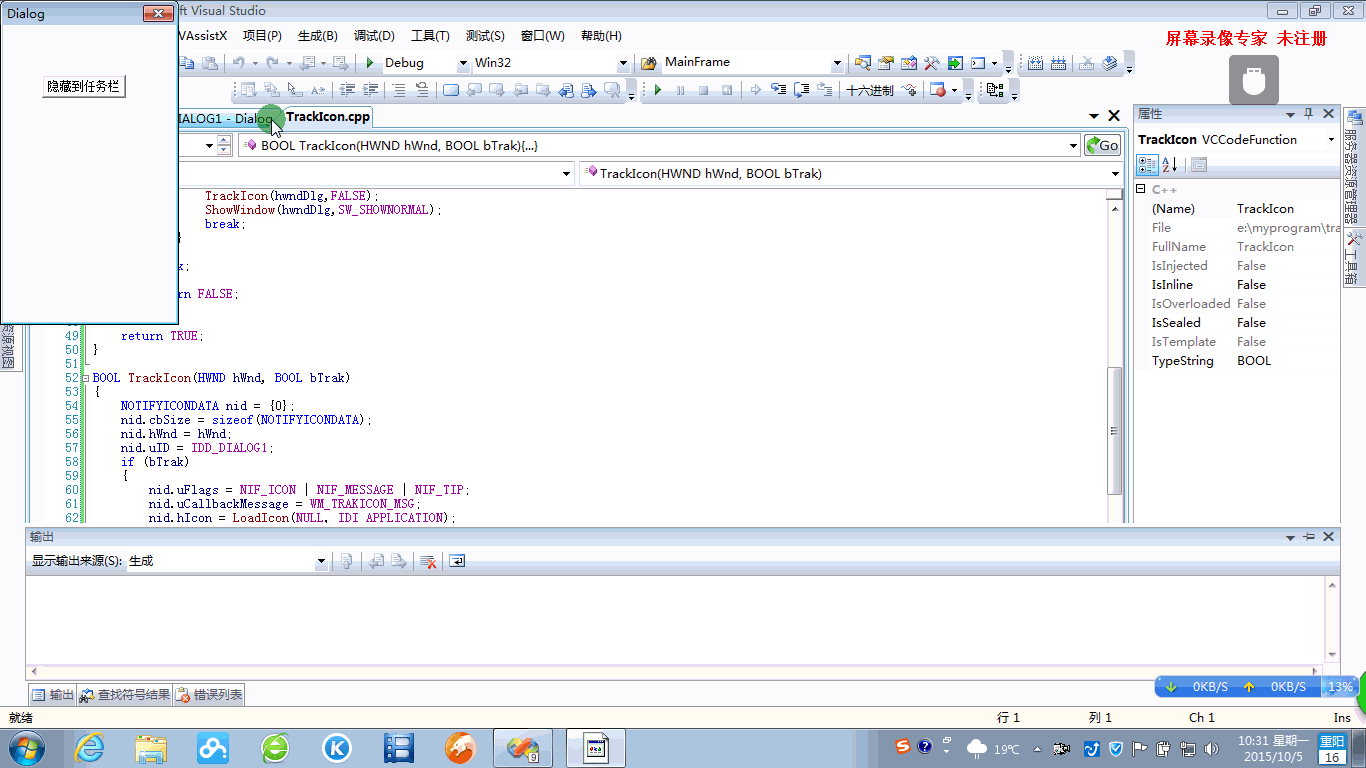Open Internet Explorer from the taskbar
Viewport: 1366px width, 768px height.
coord(90,748)
